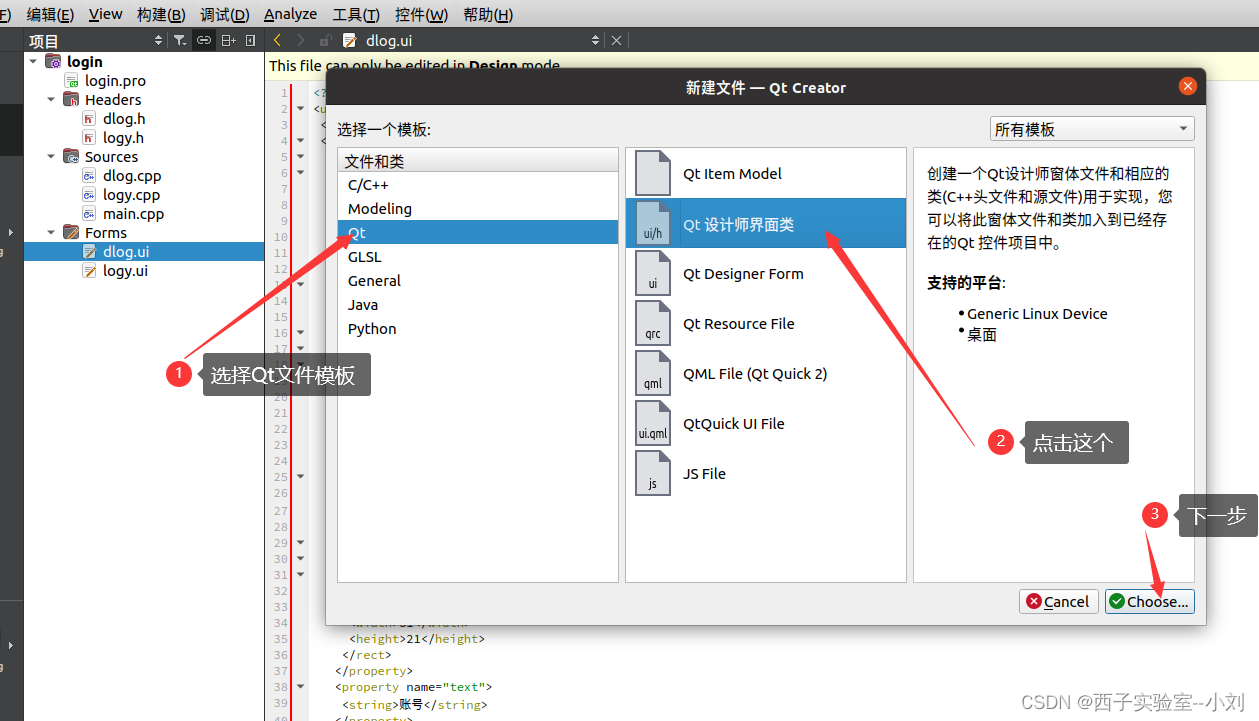Open the filter tree icon in project pane

point(180,40)
